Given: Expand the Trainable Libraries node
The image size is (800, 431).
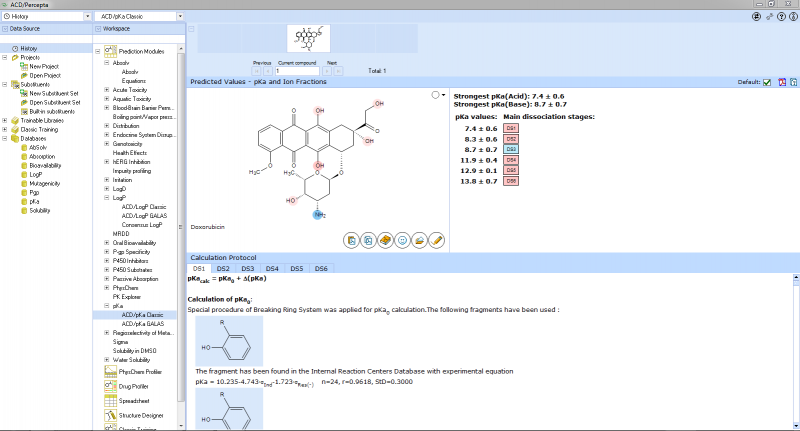Looking at the screenshot, I should [x=5, y=121].
